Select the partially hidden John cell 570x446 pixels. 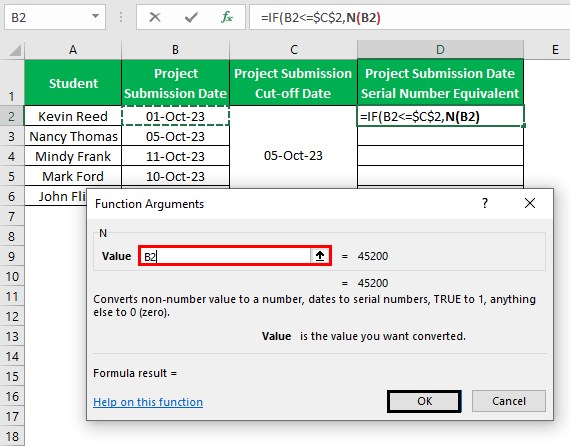(x=56, y=196)
